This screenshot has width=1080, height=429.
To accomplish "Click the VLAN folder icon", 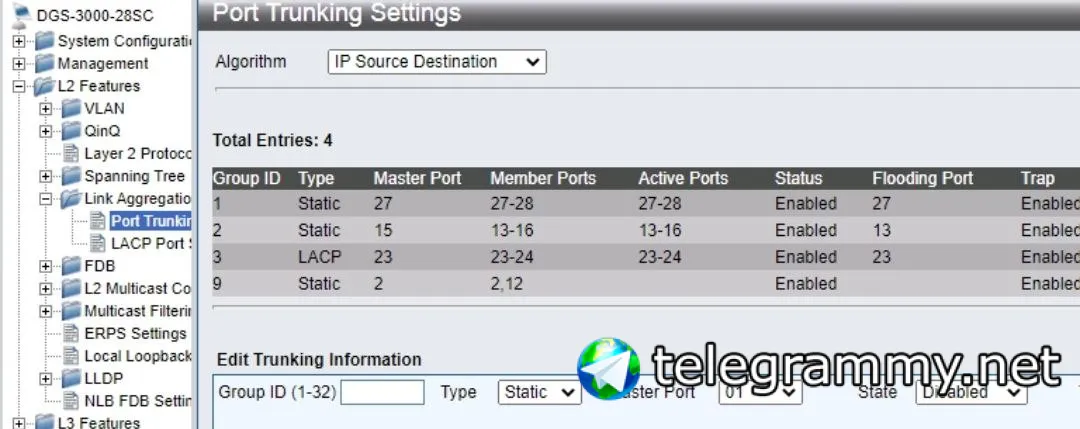I will click(x=71, y=109).
